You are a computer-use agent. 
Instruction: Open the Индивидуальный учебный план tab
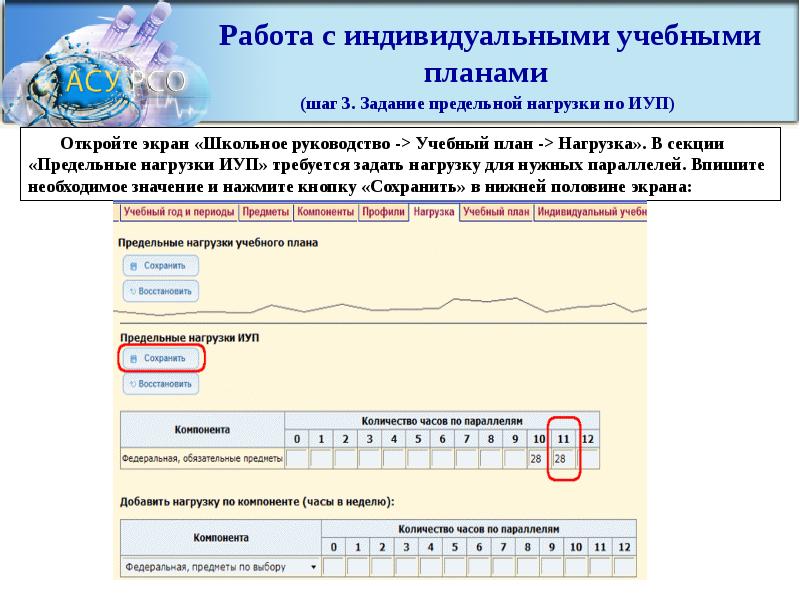[590, 212]
